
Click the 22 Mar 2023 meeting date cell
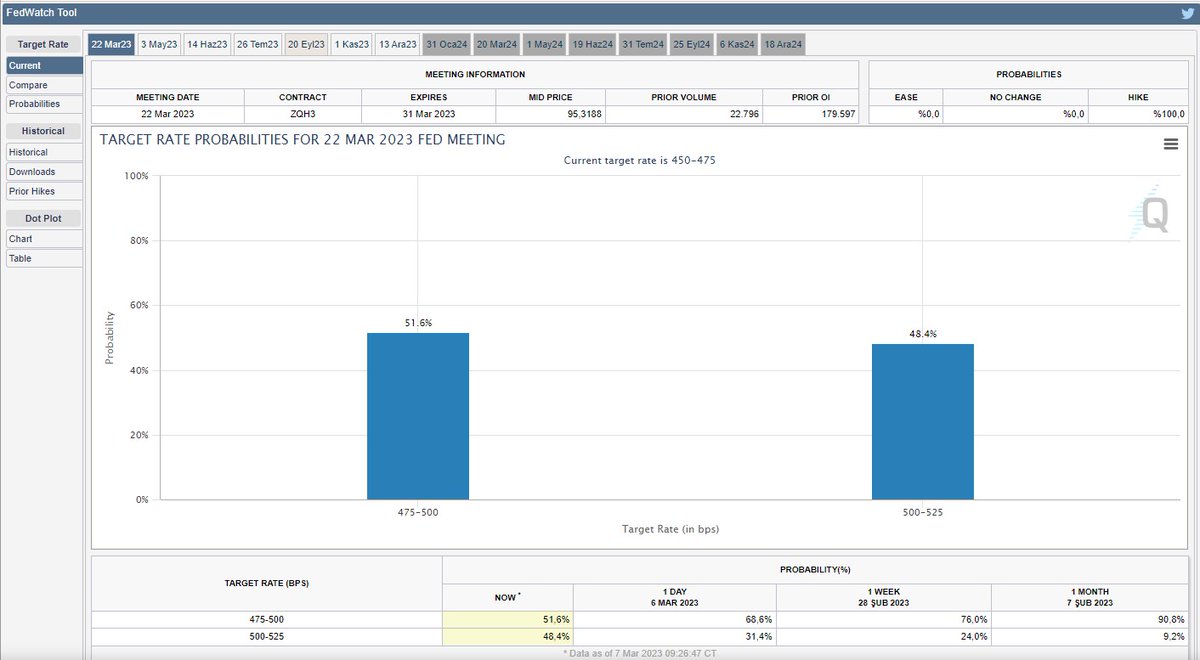168,114
